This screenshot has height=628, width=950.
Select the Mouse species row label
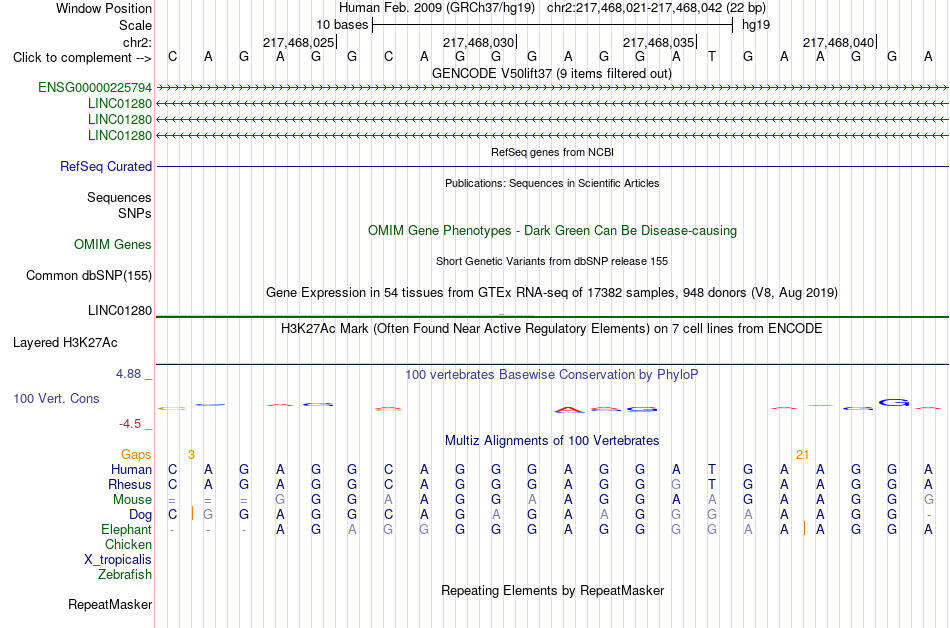(x=132, y=500)
